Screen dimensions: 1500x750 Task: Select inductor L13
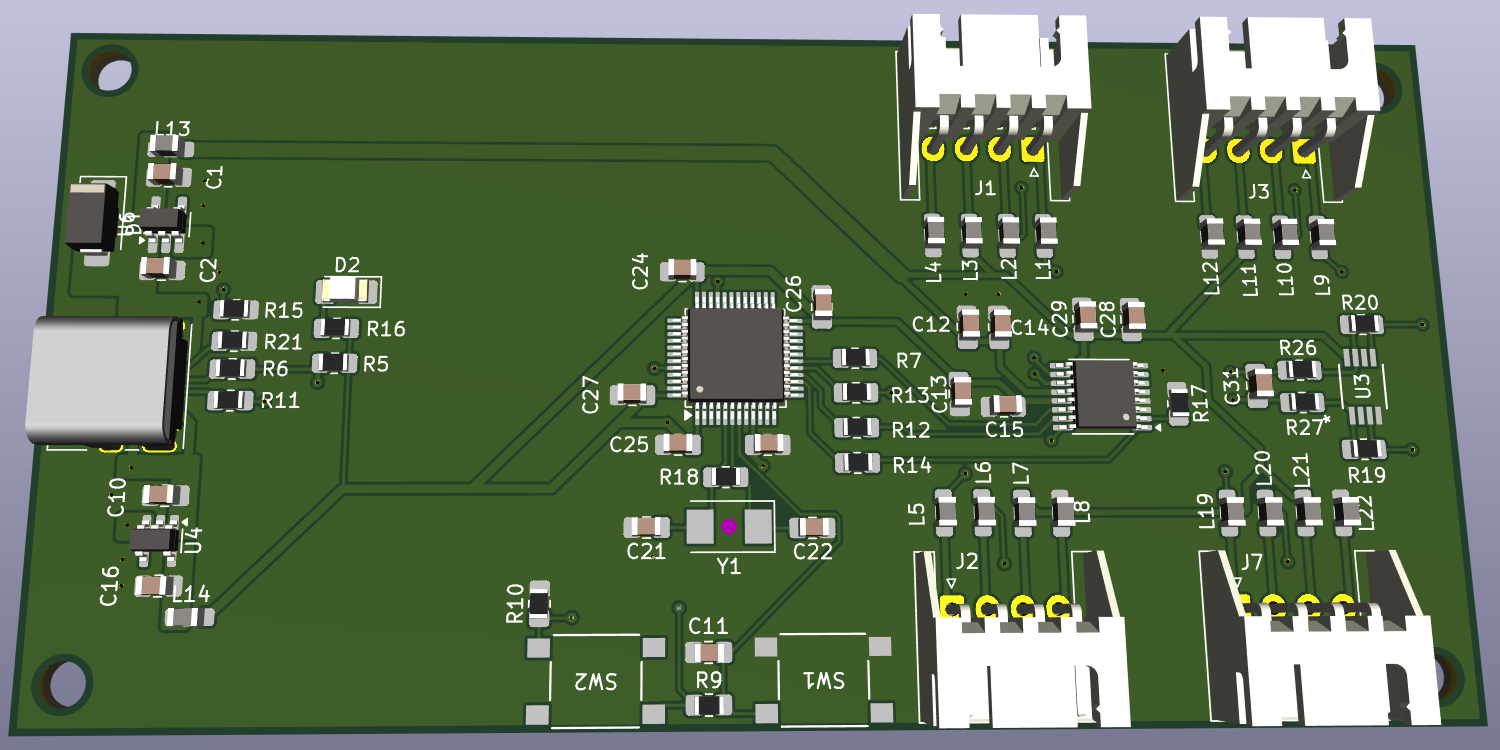171,146
